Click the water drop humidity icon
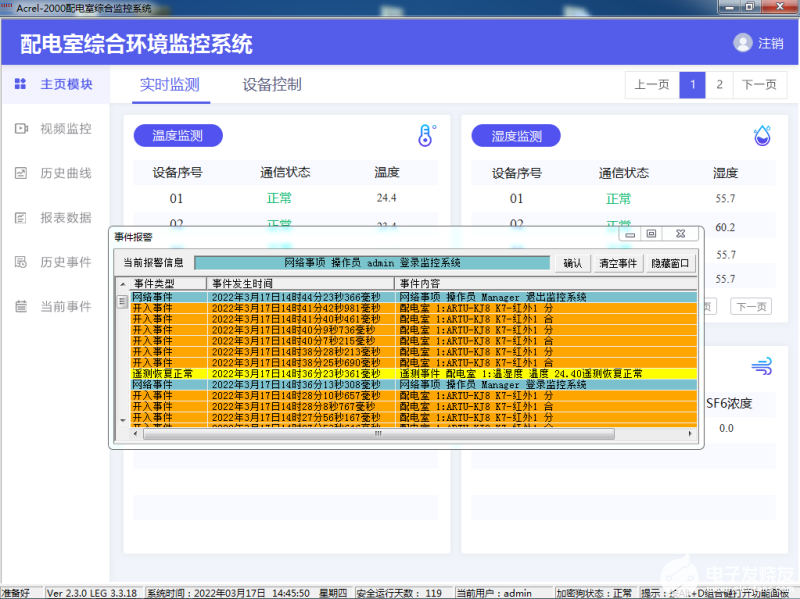Screen dimensions: 800x599 (x=762, y=136)
